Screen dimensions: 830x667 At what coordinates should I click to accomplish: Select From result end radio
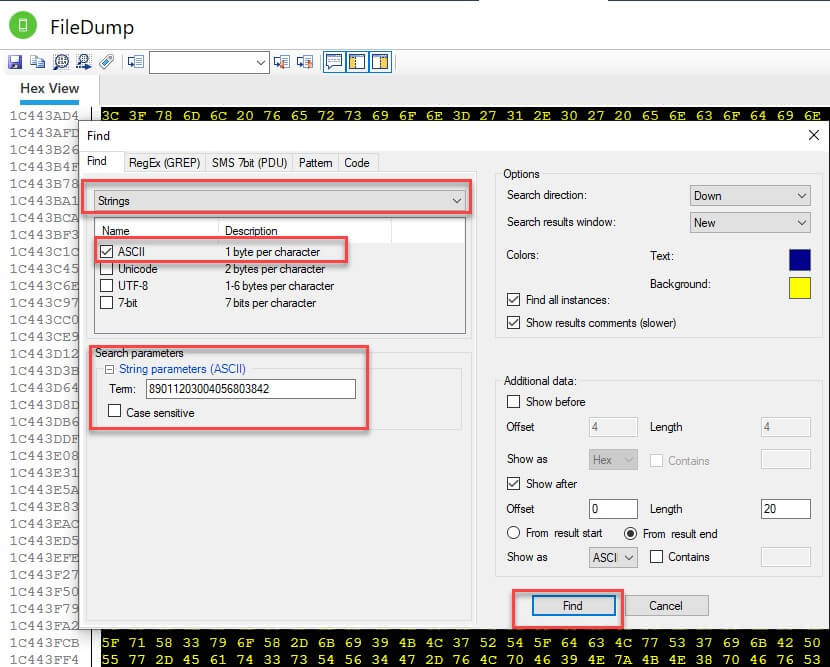[630, 534]
